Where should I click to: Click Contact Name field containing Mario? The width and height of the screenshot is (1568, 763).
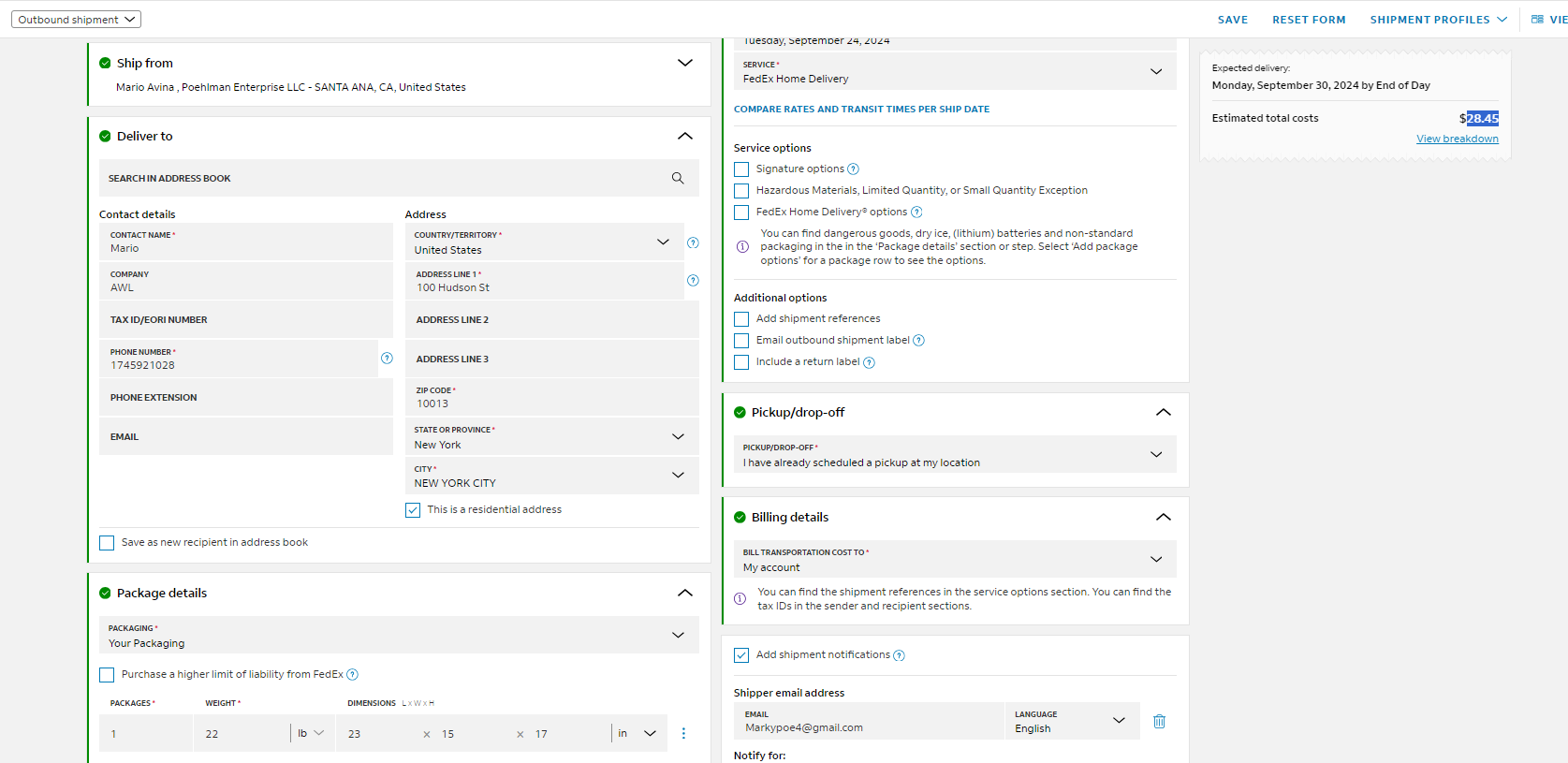[246, 242]
